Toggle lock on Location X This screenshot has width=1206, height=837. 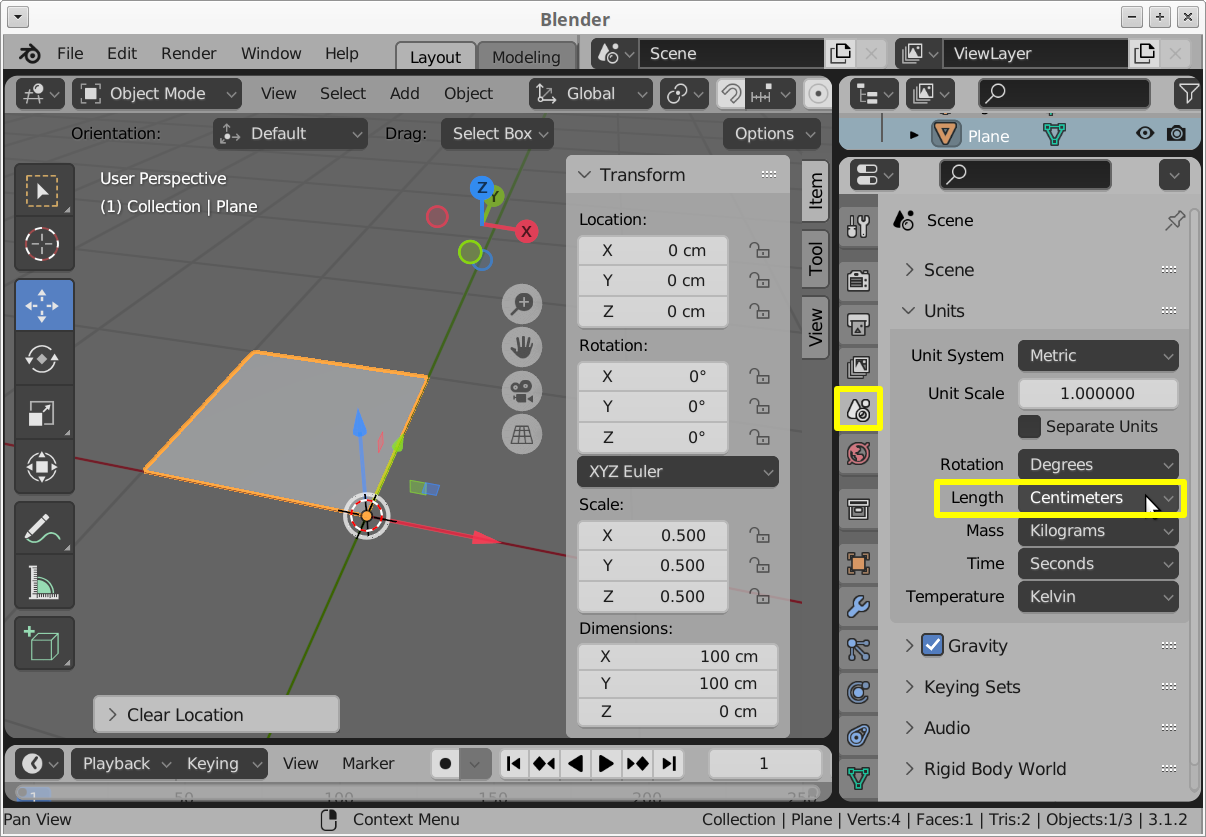(x=759, y=250)
